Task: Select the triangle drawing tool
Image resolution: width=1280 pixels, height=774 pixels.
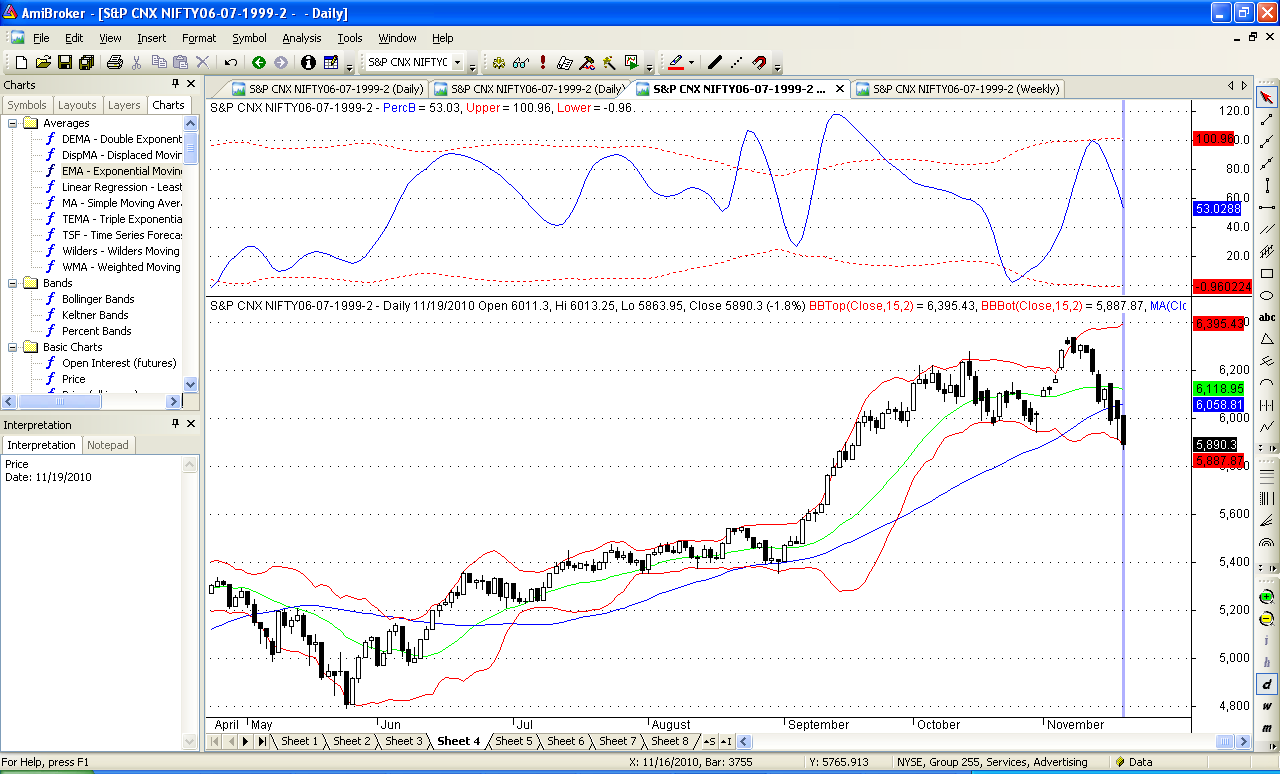Action: tap(1267, 339)
